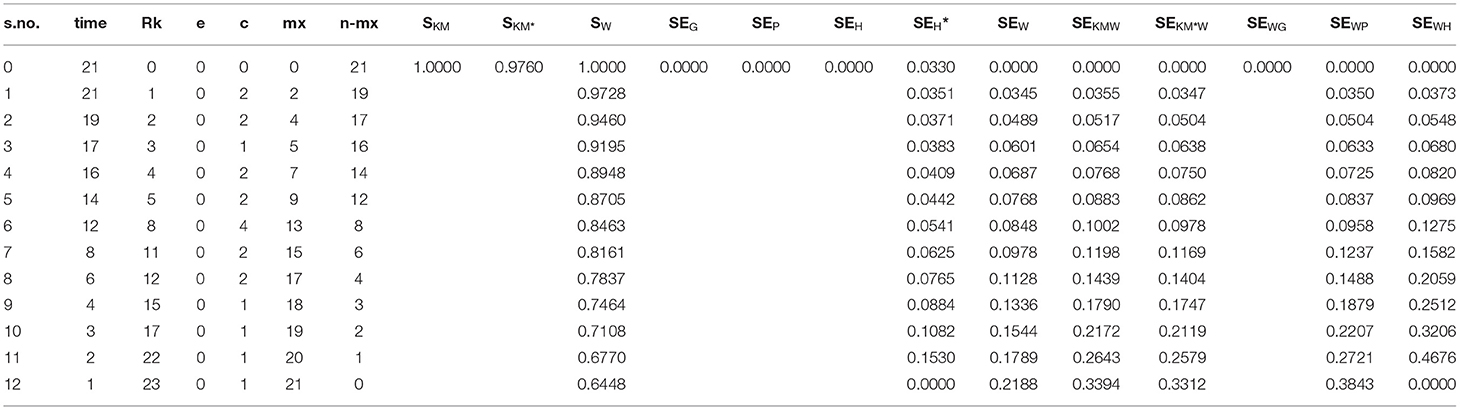Select the 0.3394 SE_KMW value
This screenshot has width=1460, height=410.
click(x=1089, y=385)
